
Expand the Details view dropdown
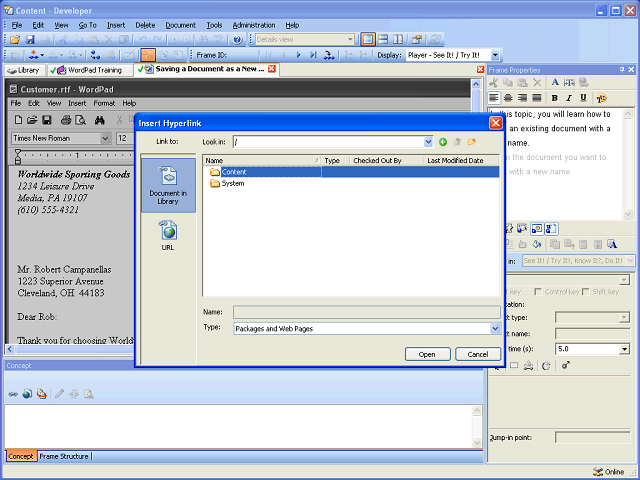[350, 40]
